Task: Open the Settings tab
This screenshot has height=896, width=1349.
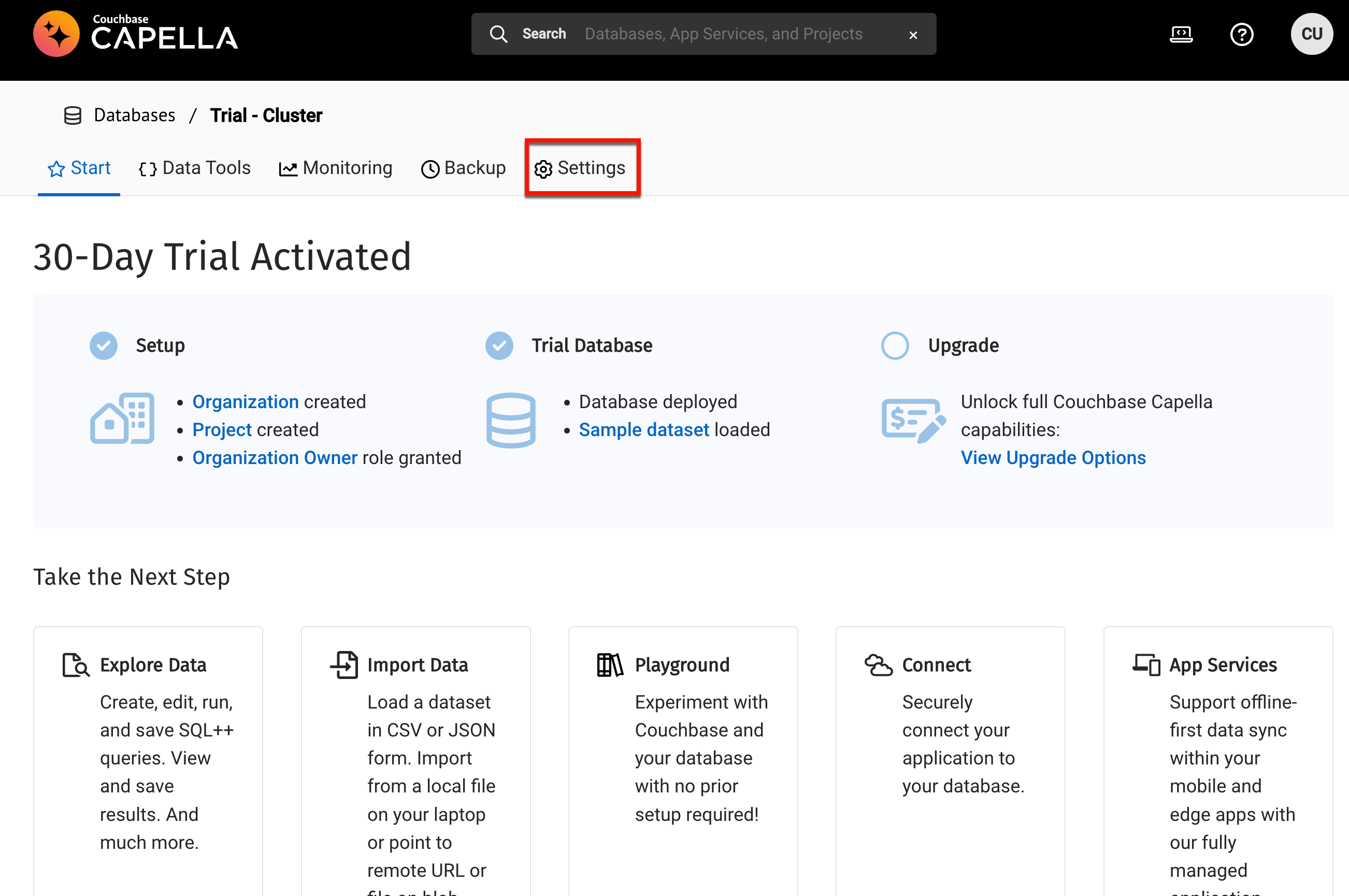Action: pos(580,168)
